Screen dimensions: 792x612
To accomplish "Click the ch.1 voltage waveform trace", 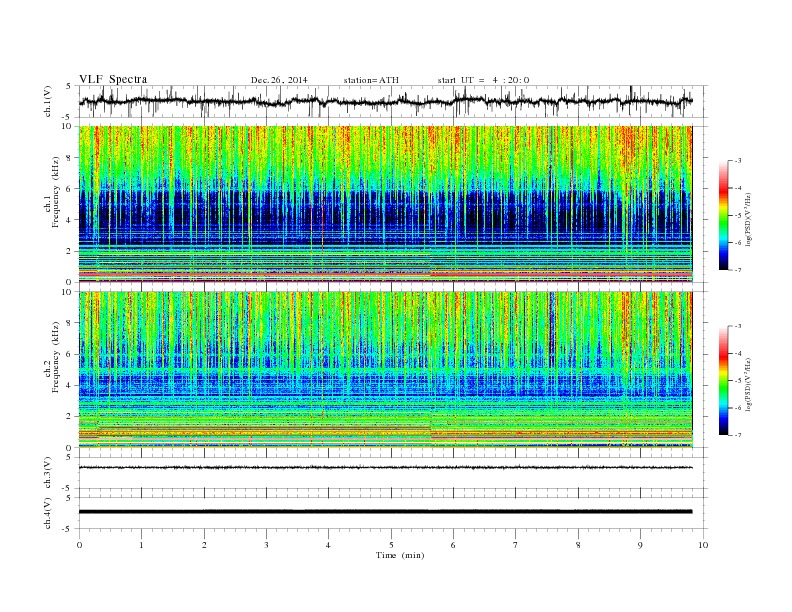I will click(x=385, y=101).
